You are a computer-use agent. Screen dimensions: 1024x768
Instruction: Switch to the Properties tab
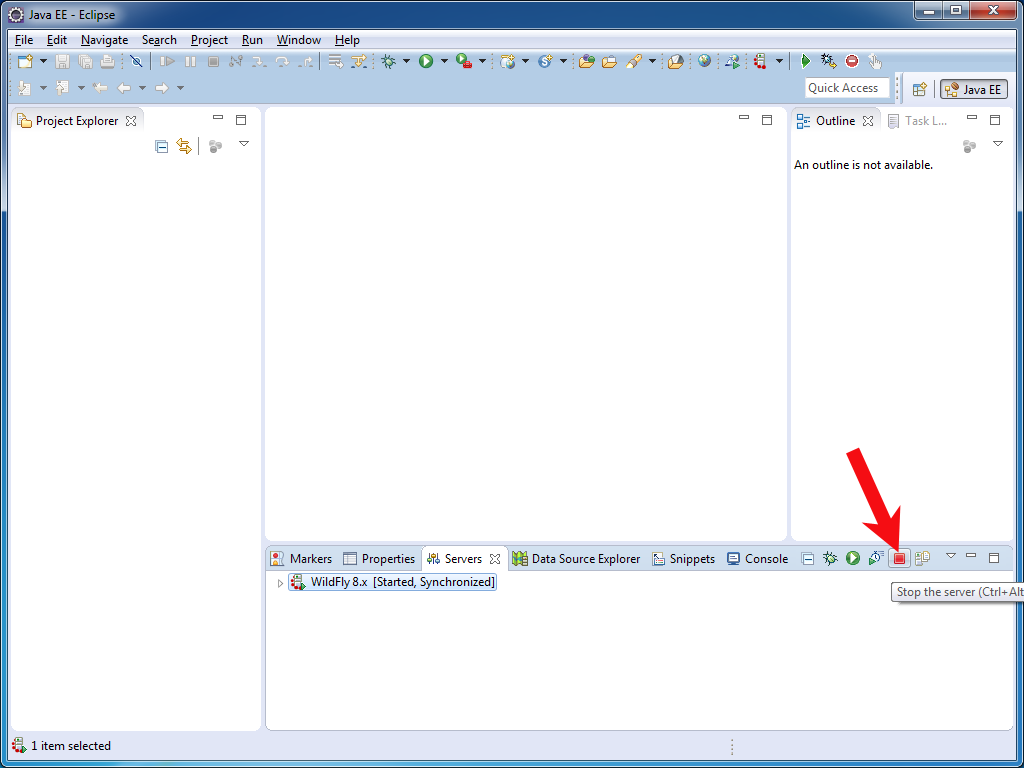379,559
